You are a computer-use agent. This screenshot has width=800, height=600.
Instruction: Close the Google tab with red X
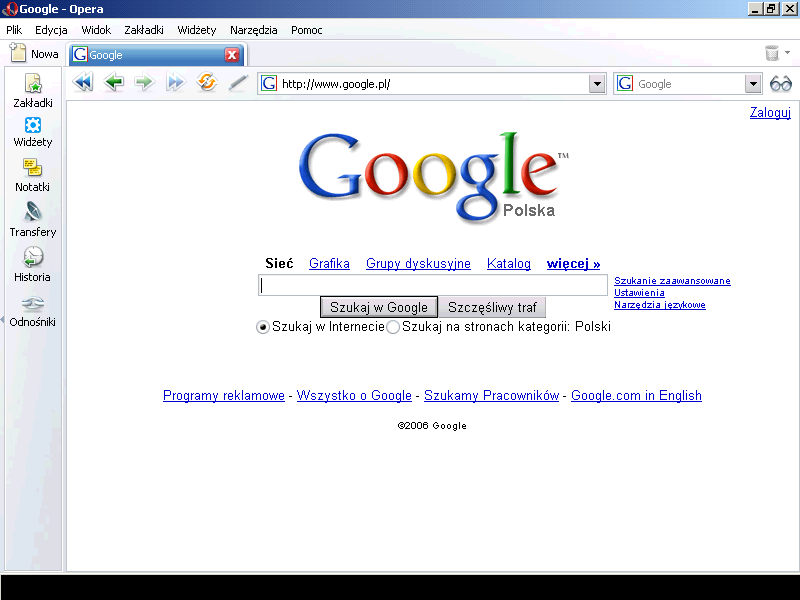232,55
